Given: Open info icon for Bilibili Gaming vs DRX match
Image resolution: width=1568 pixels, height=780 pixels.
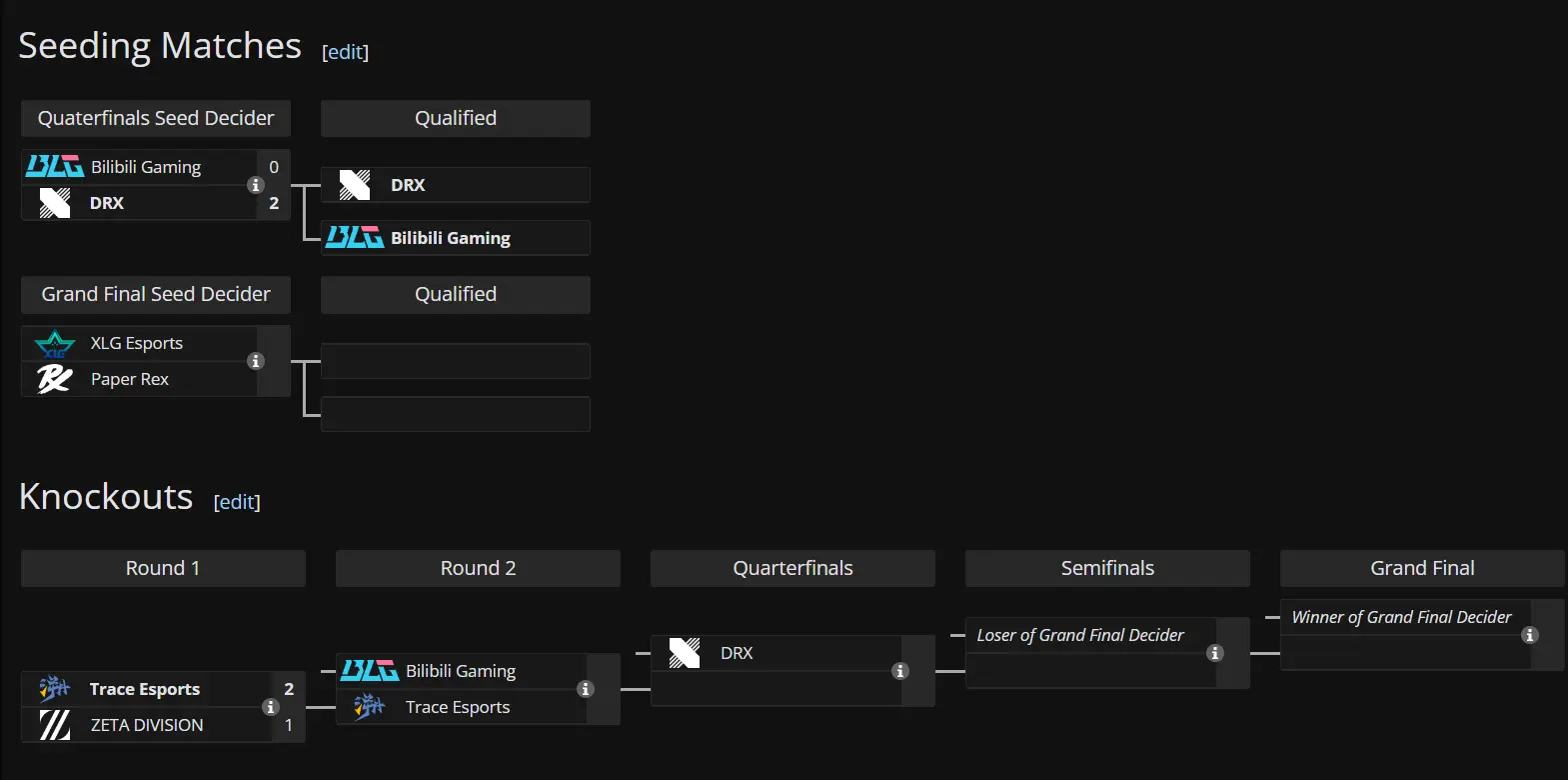Looking at the screenshot, I should pos(256,185).
